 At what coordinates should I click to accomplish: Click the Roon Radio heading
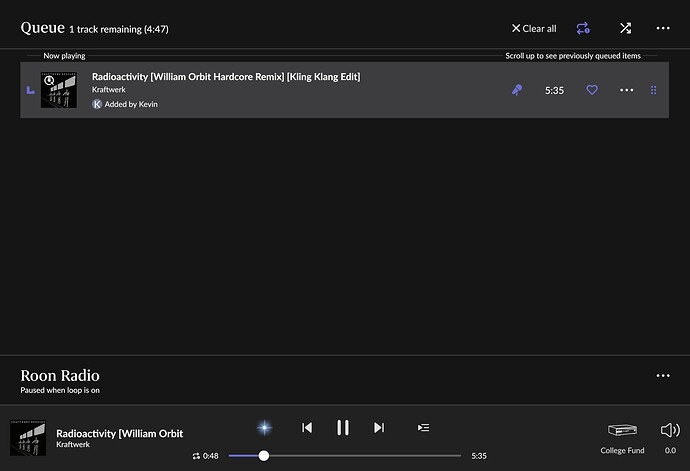(60, 375)
